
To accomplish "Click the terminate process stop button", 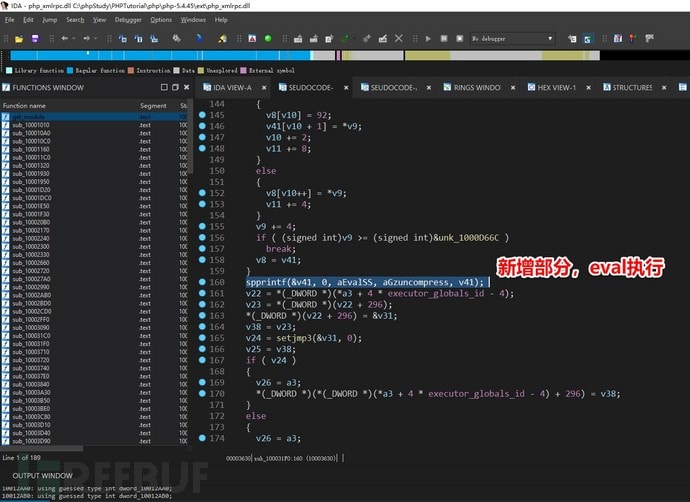I will (460, 39).
